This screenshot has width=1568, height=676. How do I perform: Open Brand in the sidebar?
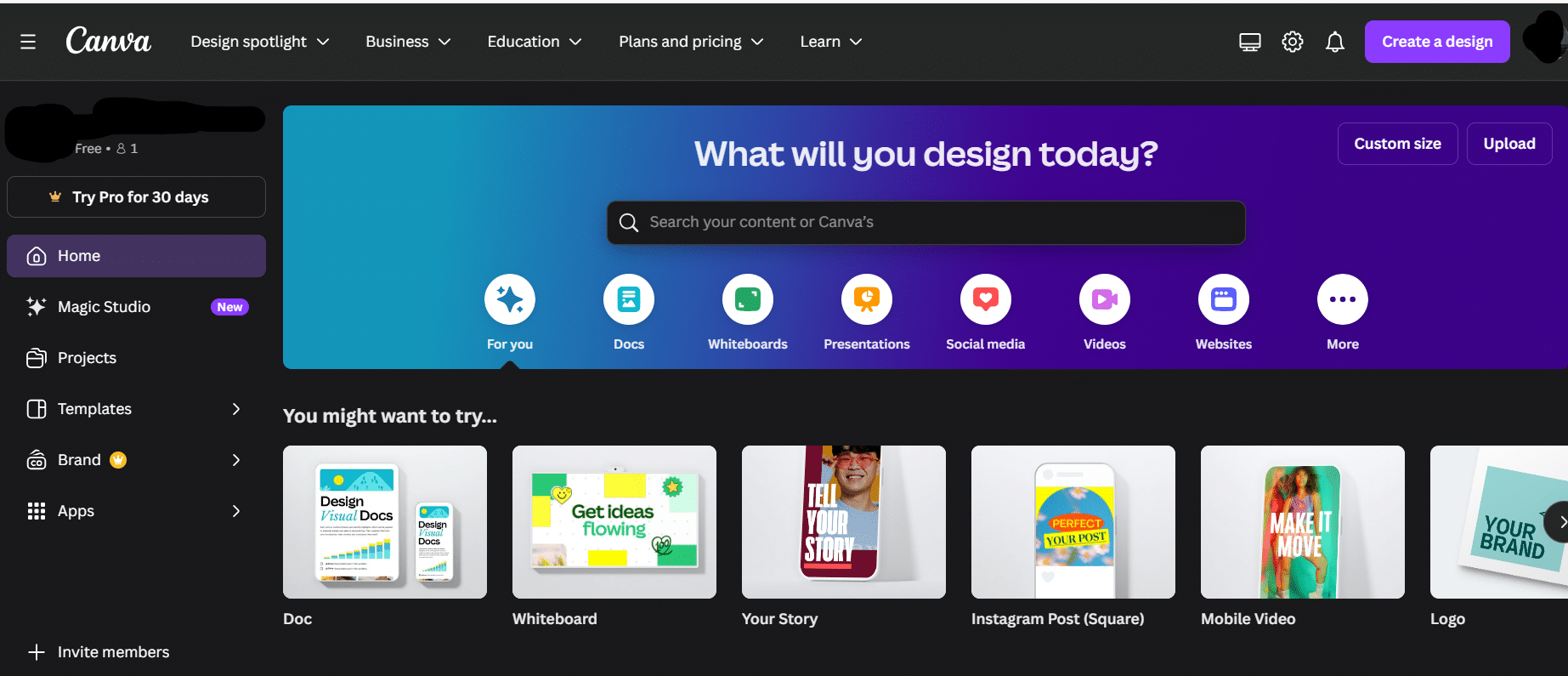[x=136, y=460]
